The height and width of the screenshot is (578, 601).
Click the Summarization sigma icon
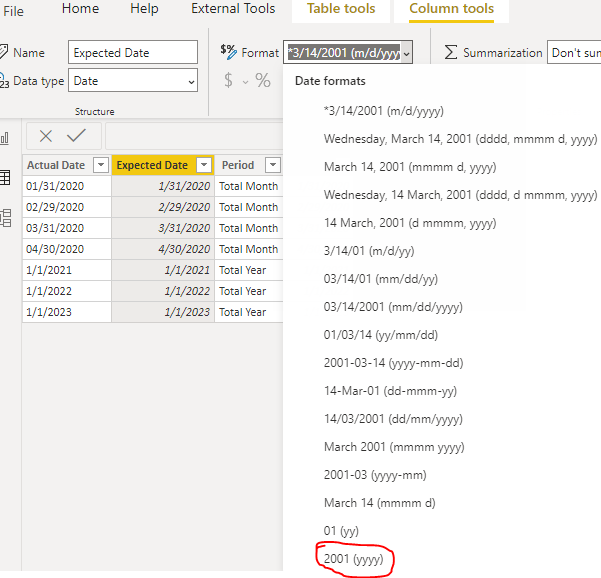coord(451,52)
